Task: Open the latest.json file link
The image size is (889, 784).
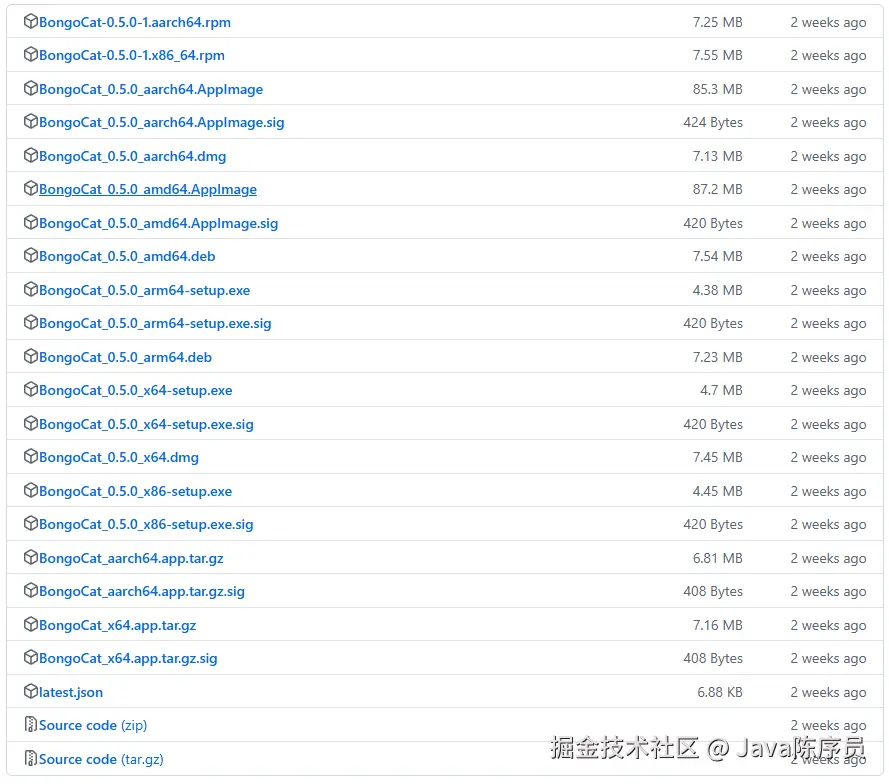Action: [71, 693]
